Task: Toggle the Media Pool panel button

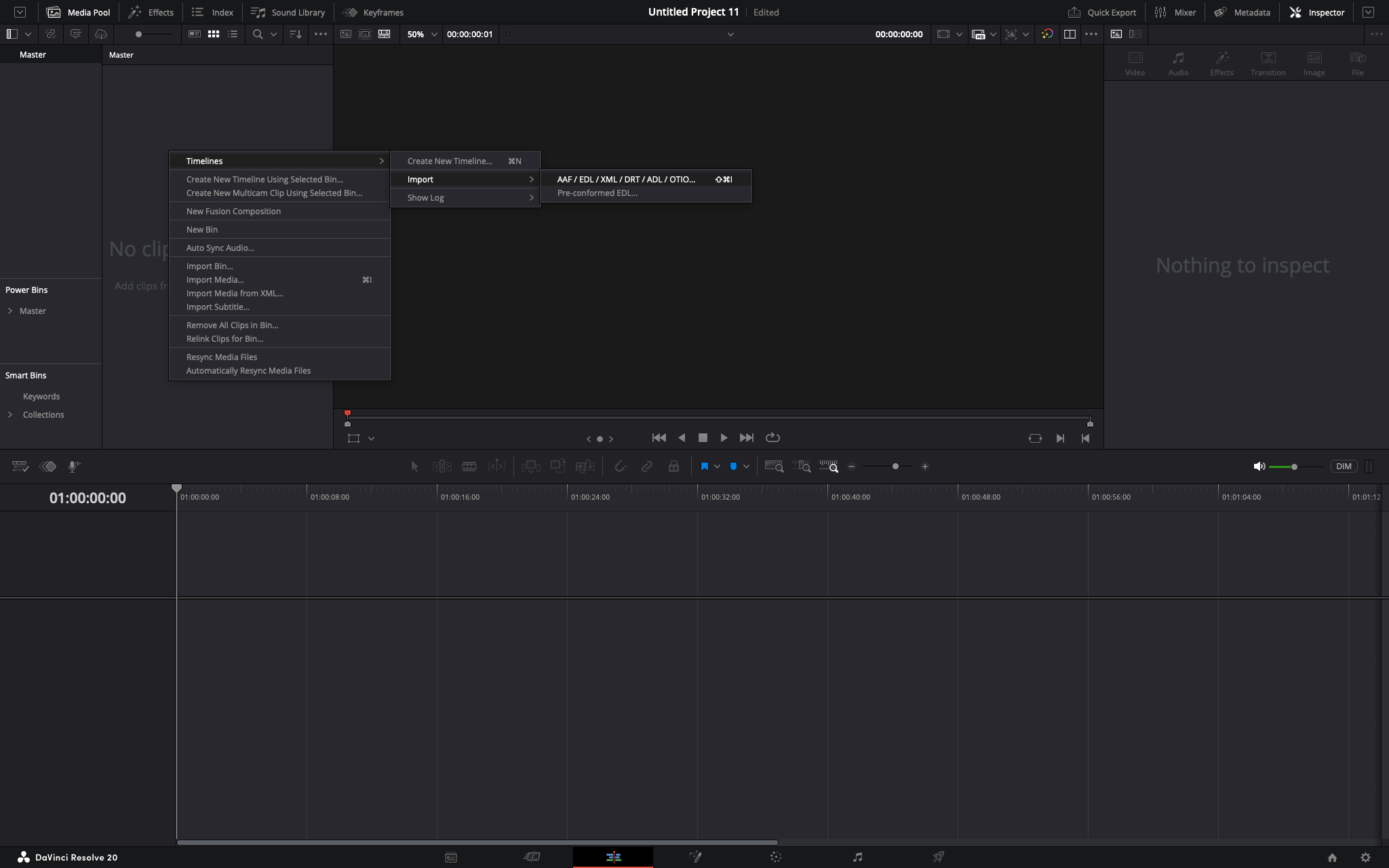Action: point(78,12)
